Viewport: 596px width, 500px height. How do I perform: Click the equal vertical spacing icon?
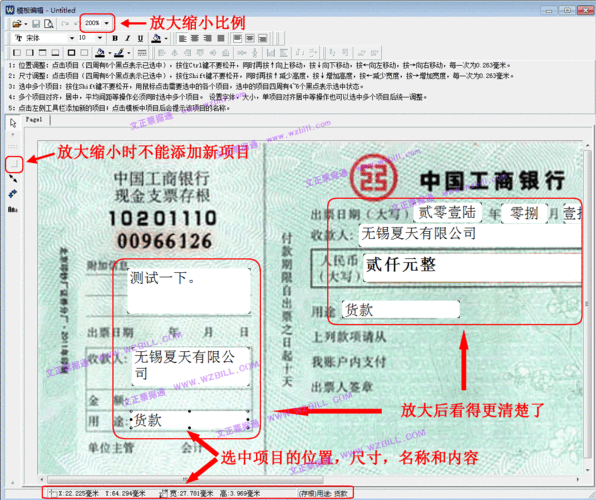click(255, 52)
